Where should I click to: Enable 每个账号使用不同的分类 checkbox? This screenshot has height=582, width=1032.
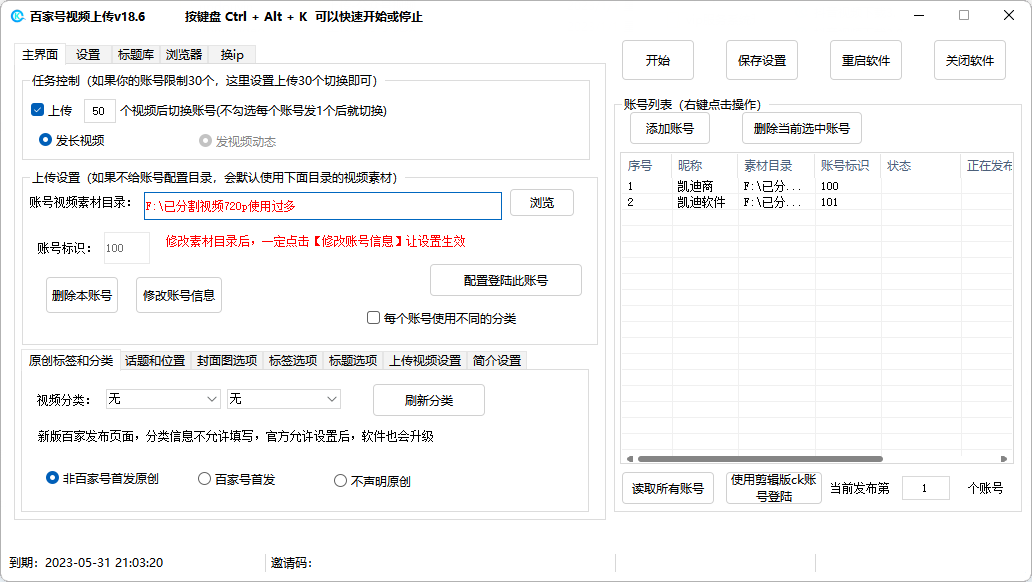point(373,318)
